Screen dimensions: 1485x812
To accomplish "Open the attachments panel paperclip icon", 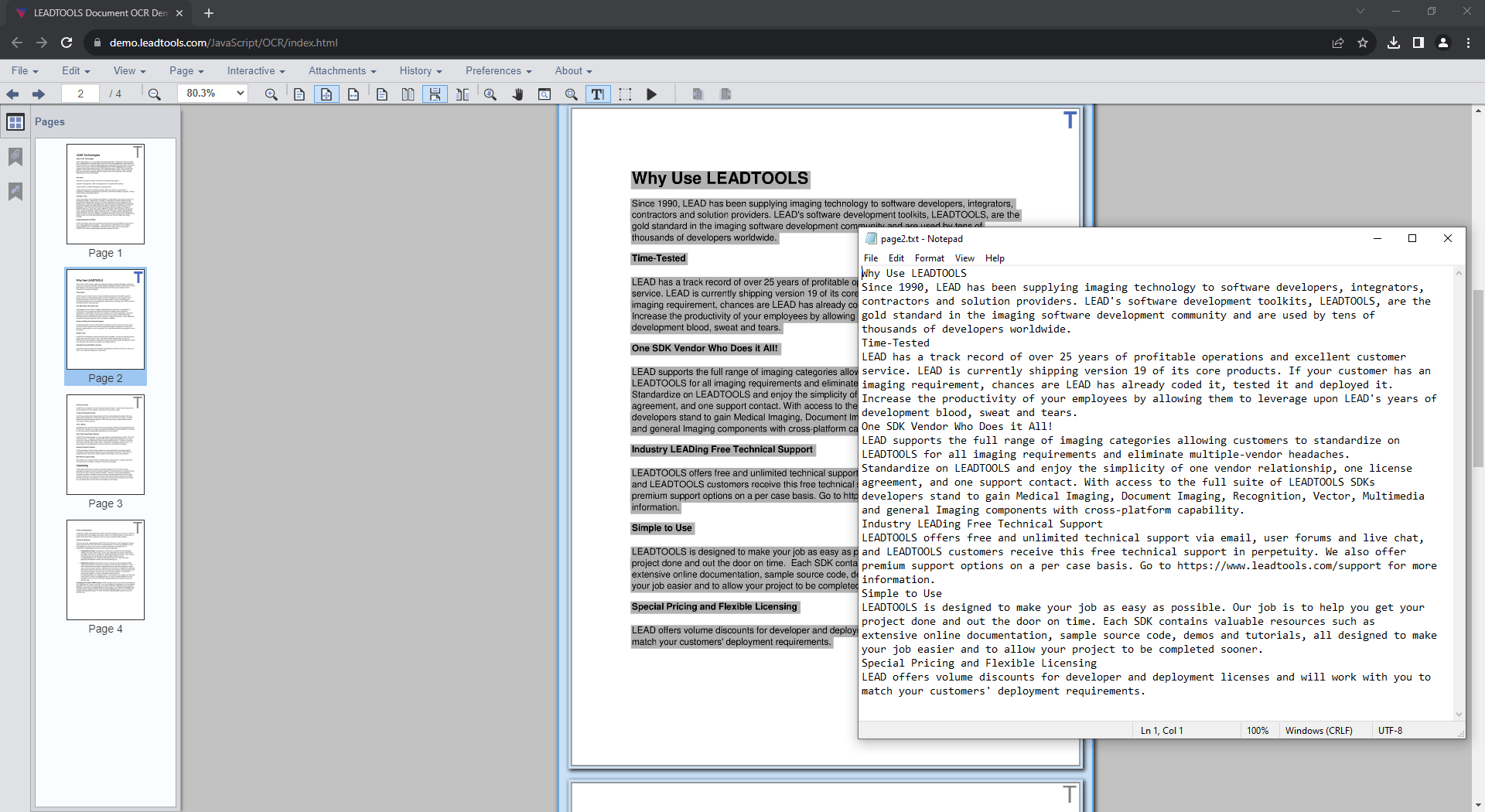I will click(15, 157).
